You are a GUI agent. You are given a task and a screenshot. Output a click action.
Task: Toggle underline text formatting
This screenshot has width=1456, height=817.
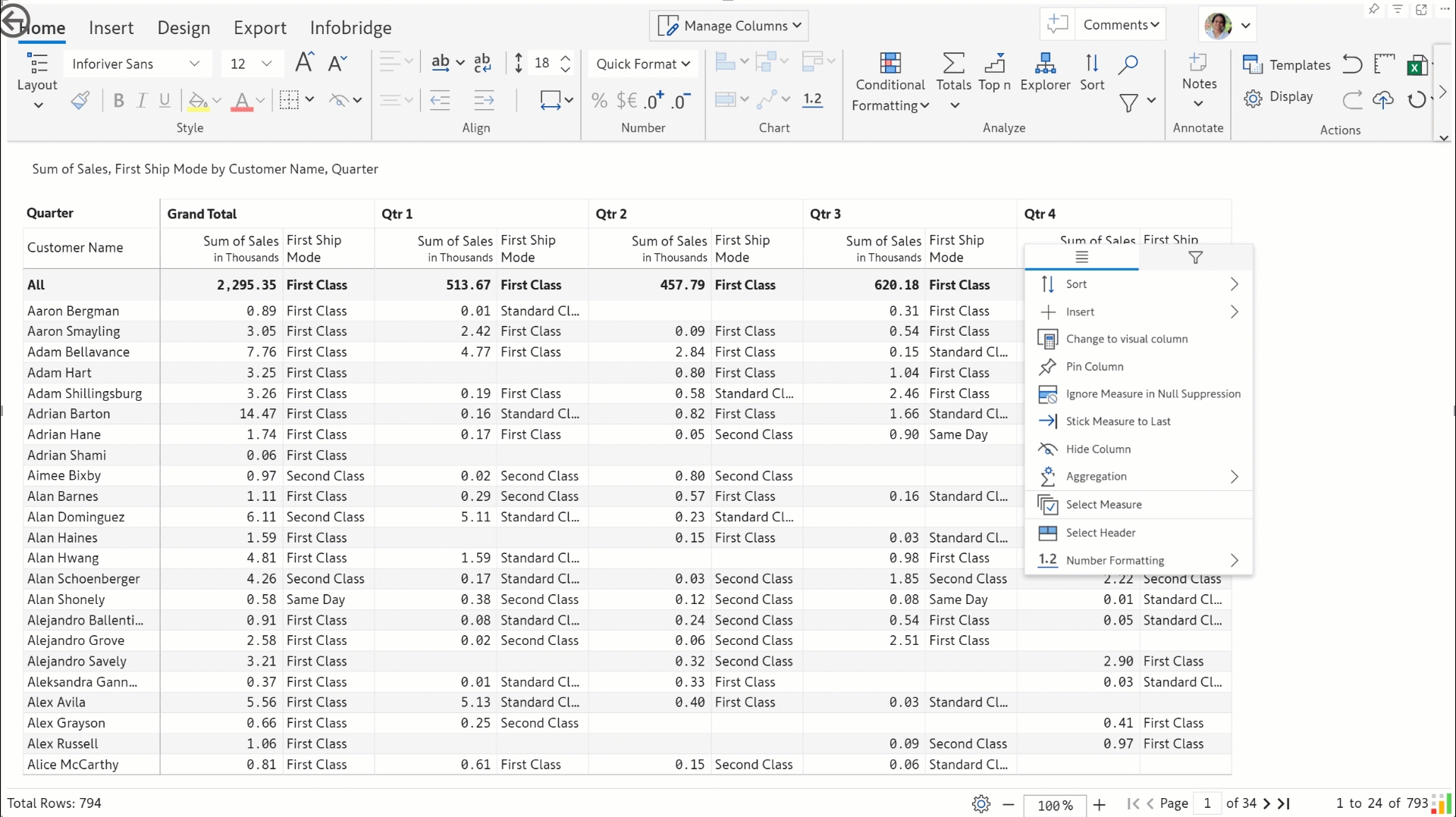pos(165,101)
